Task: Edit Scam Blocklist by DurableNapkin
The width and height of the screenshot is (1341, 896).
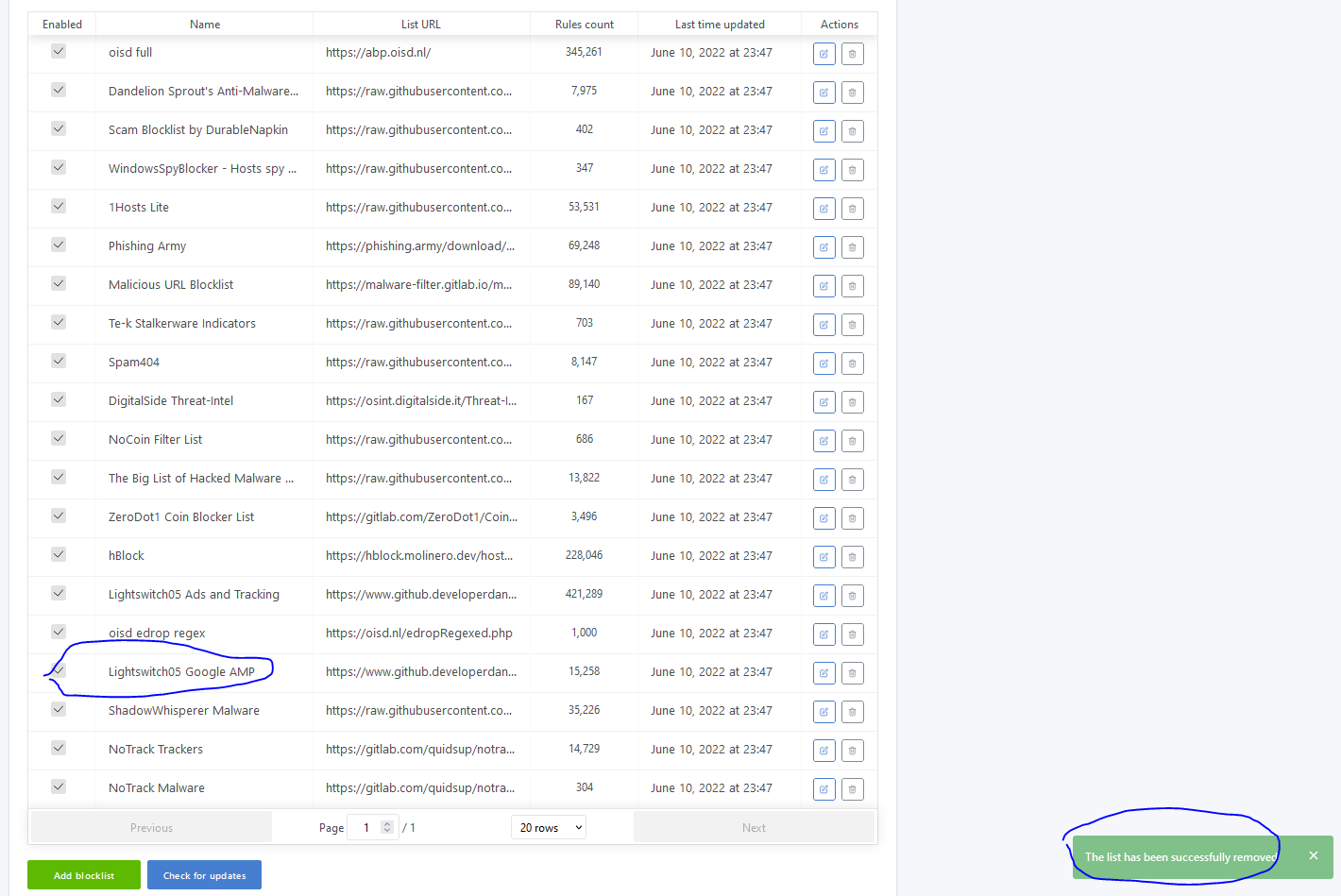Action: tap(823, 131)
